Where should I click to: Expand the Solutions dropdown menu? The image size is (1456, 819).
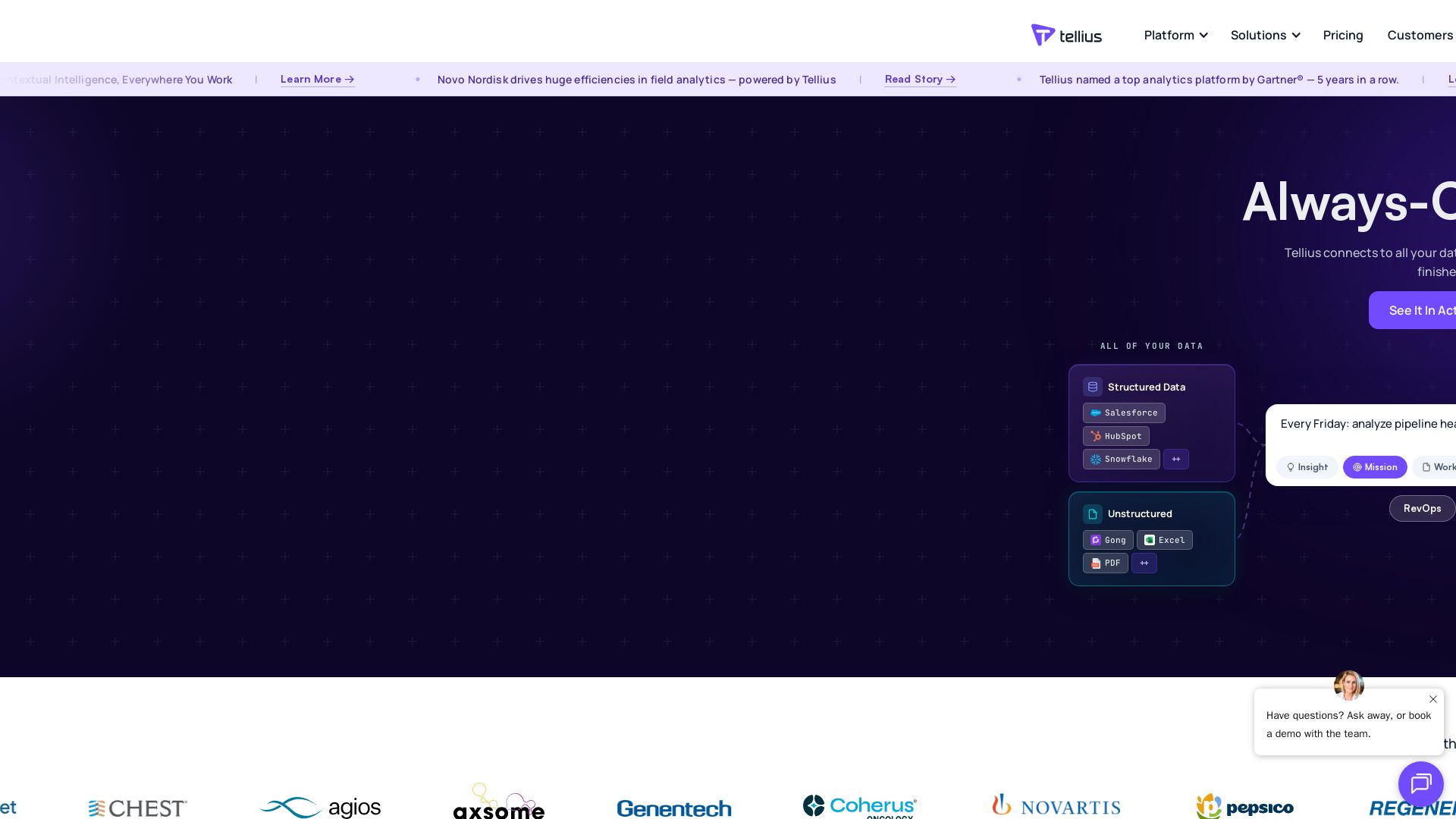click(x=1265, y=35)
